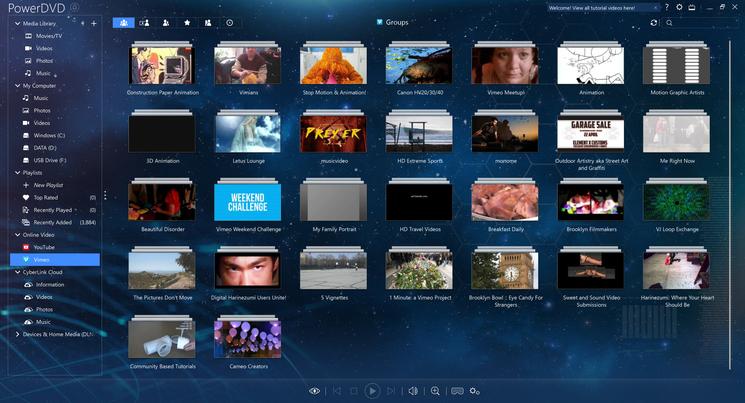Click the vertical scrollbar on the right
745x403 pixels.
pyautogui.click(x=730, y=204)
